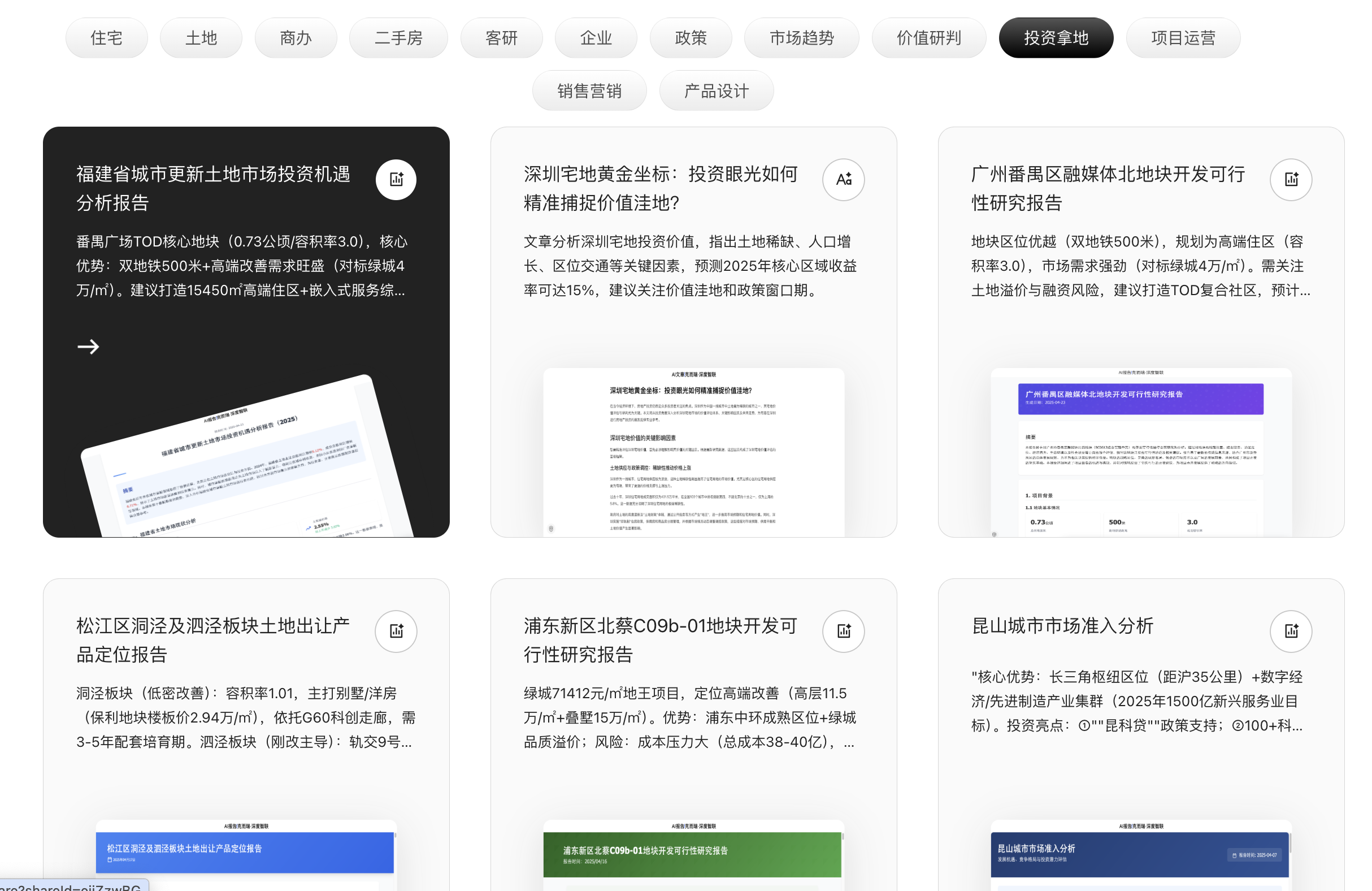Image resolution: width=1372 pixels, height=891 pixels.
Task: Switch to the 政策 tab
Action: pyautogui.click(x=691, y=38)
